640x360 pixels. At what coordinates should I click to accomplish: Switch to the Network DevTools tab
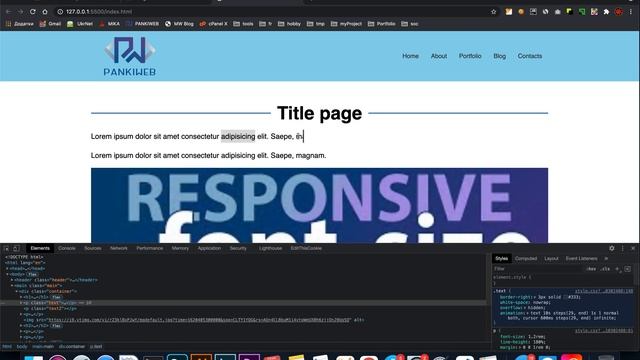(119, 248)
